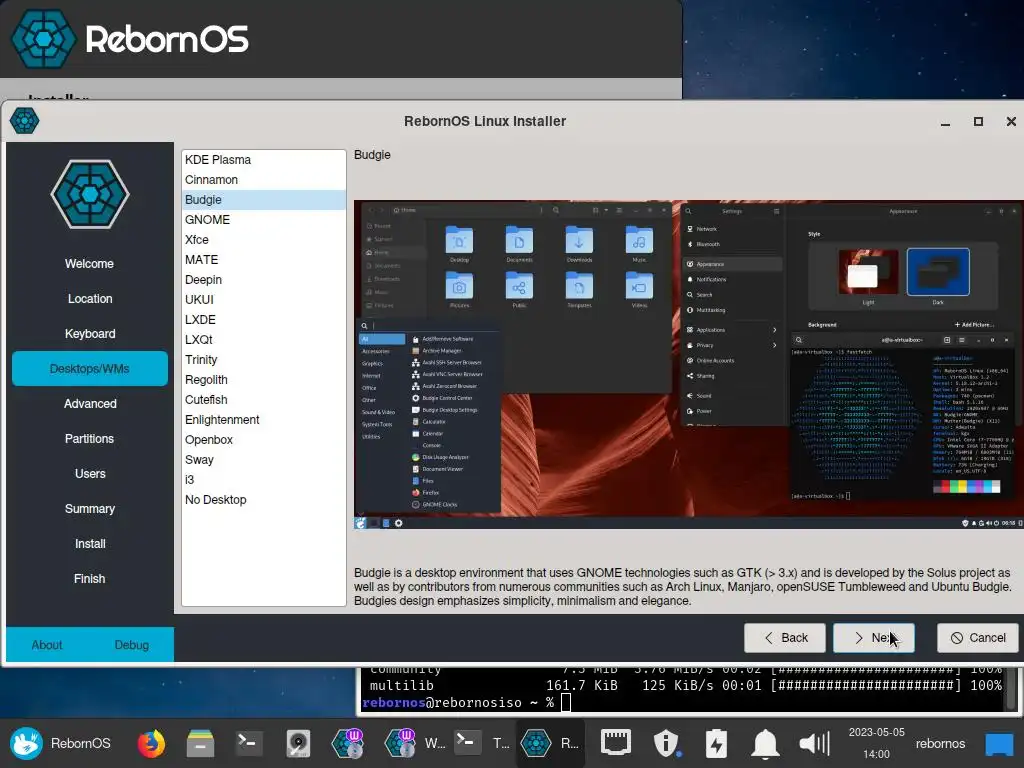This screenshot has width=1024, height=768.
Task: Select Trinity desktop
Action: [x=263, y=360]
